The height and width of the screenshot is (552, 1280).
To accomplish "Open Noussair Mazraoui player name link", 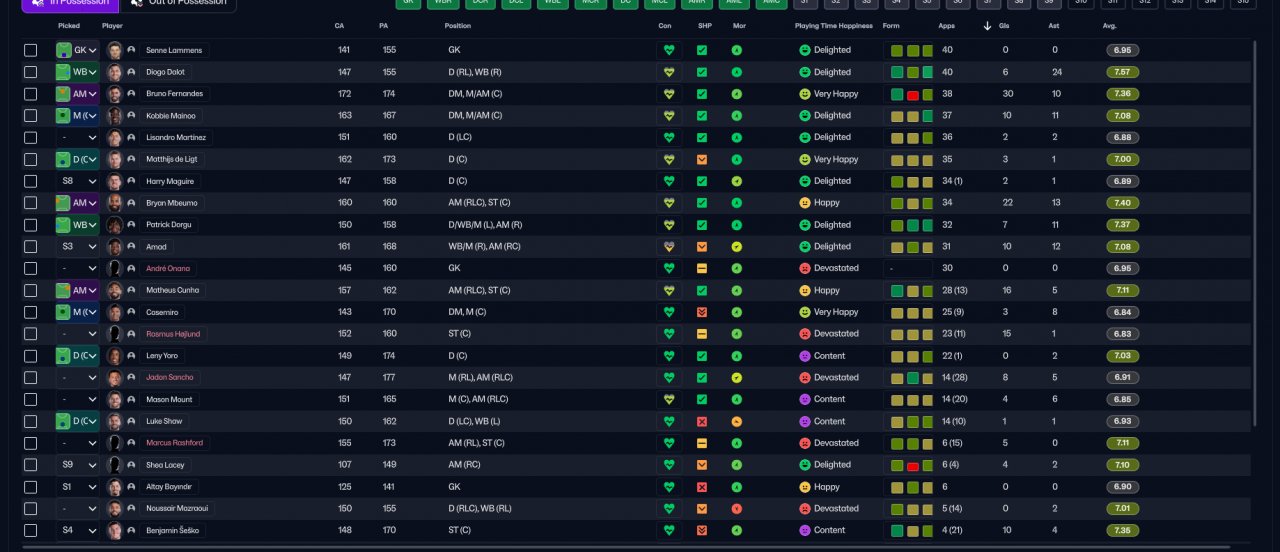I will click(x=178, y=508).
